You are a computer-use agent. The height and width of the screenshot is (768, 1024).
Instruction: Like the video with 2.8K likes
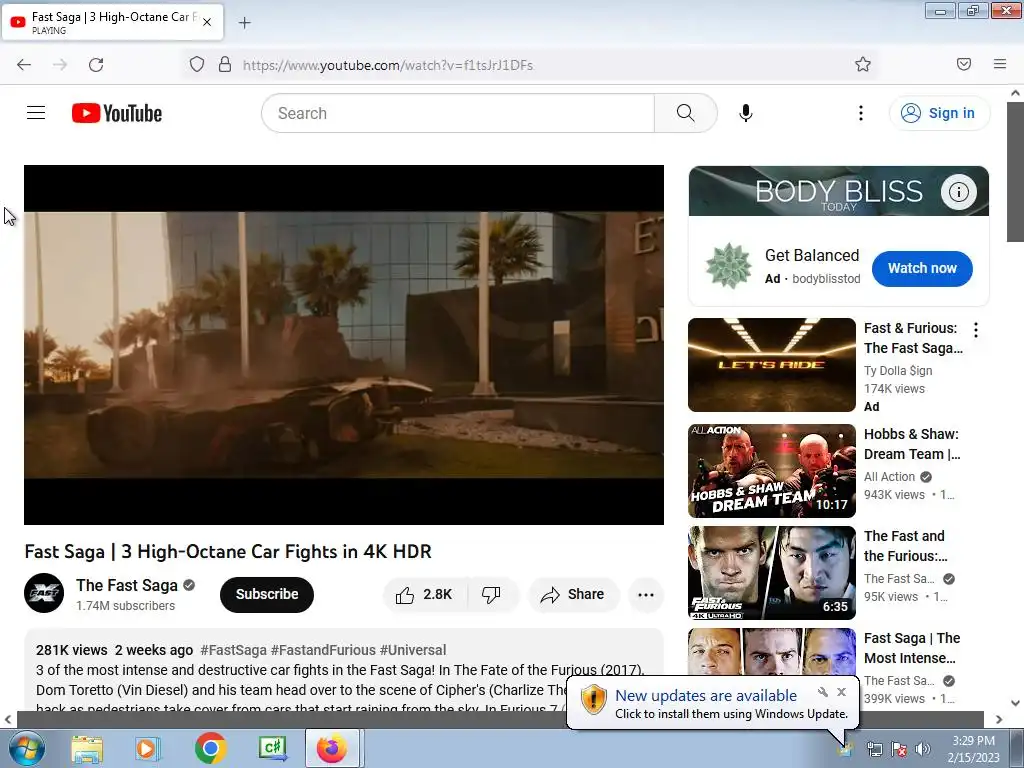424,594
